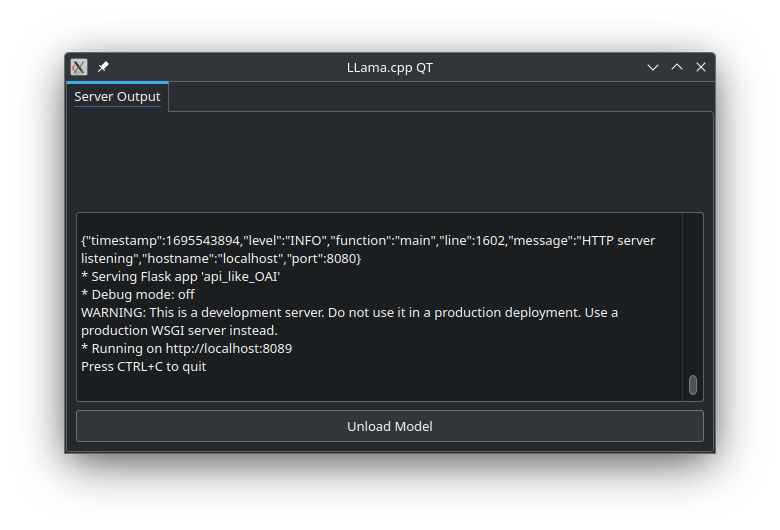This screenshot has height=530, width=780.
Task: Click the output log scrollbar handle
Action: click(693, 385)
